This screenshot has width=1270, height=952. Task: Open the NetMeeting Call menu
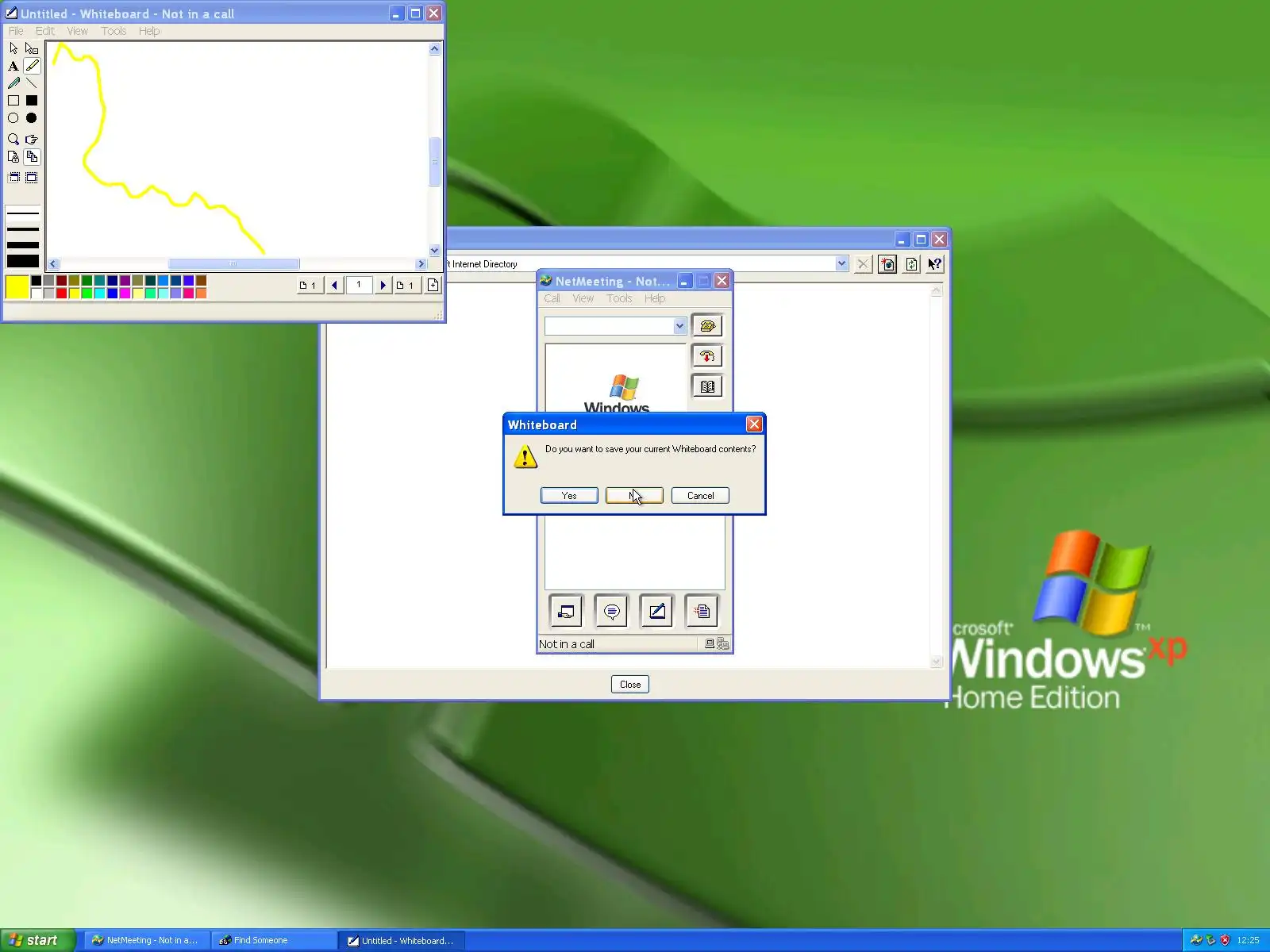552,298
